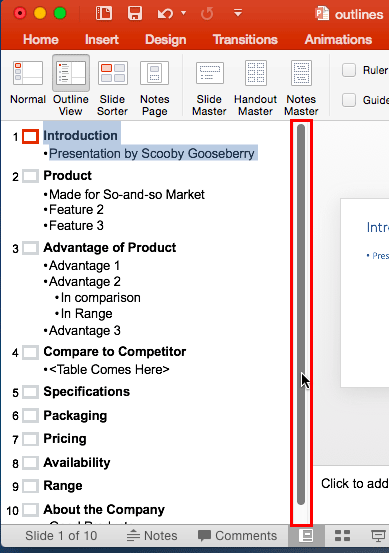Click the slide sorter icon in status bar
Viewport: 389px width, 553px height.
click(x=342, y=535)
